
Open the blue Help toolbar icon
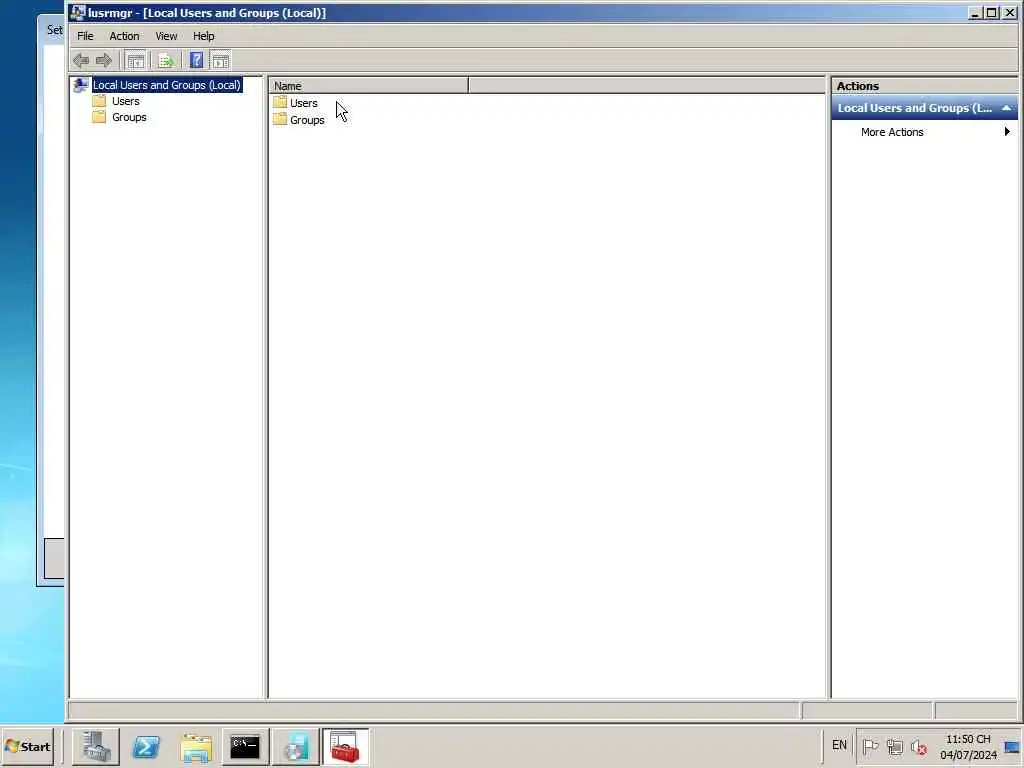click(196, 61)
